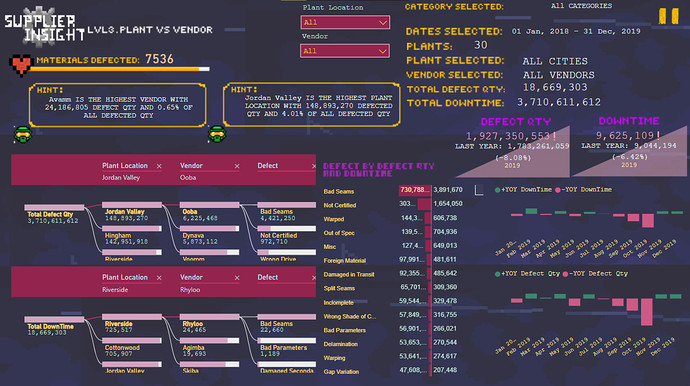This screenshot has height=386, width=690.
Task: Remove the Ooba Vendor filter
Action: pos(237,166)
